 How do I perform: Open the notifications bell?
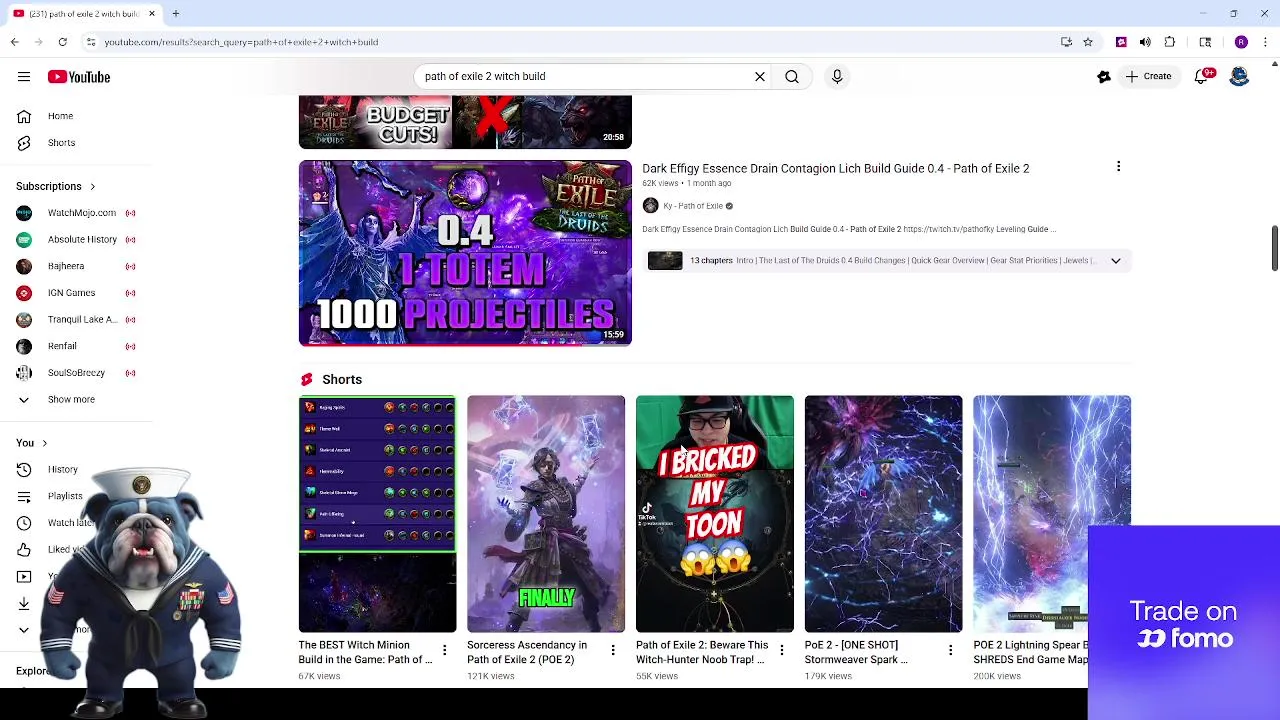tap(1203, 77)
